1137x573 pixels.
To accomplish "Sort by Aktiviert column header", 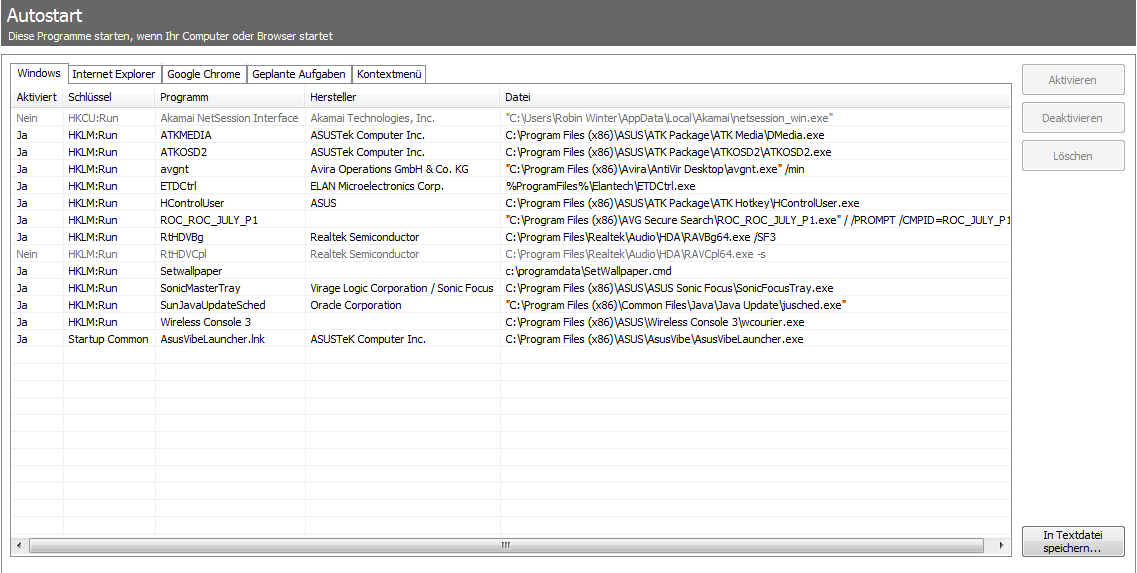I will pos(37,96).
